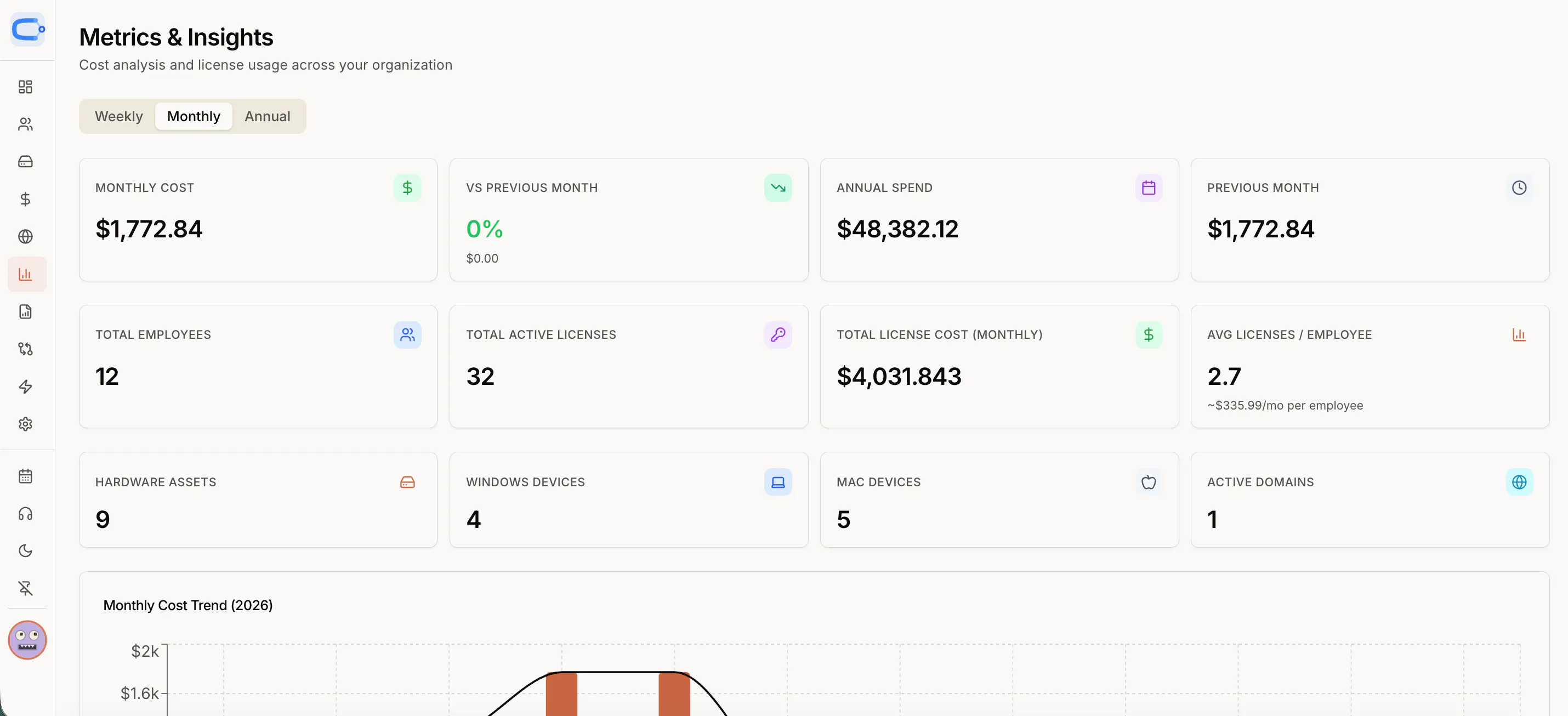Open the employees people icon in sidebar
1568x716 pixels.
pyautogui.click(x=26, y=124)
